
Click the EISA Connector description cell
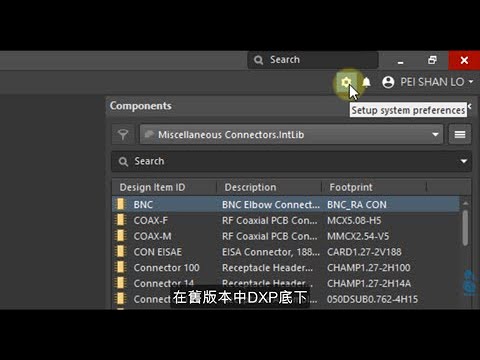coord(271,252)
